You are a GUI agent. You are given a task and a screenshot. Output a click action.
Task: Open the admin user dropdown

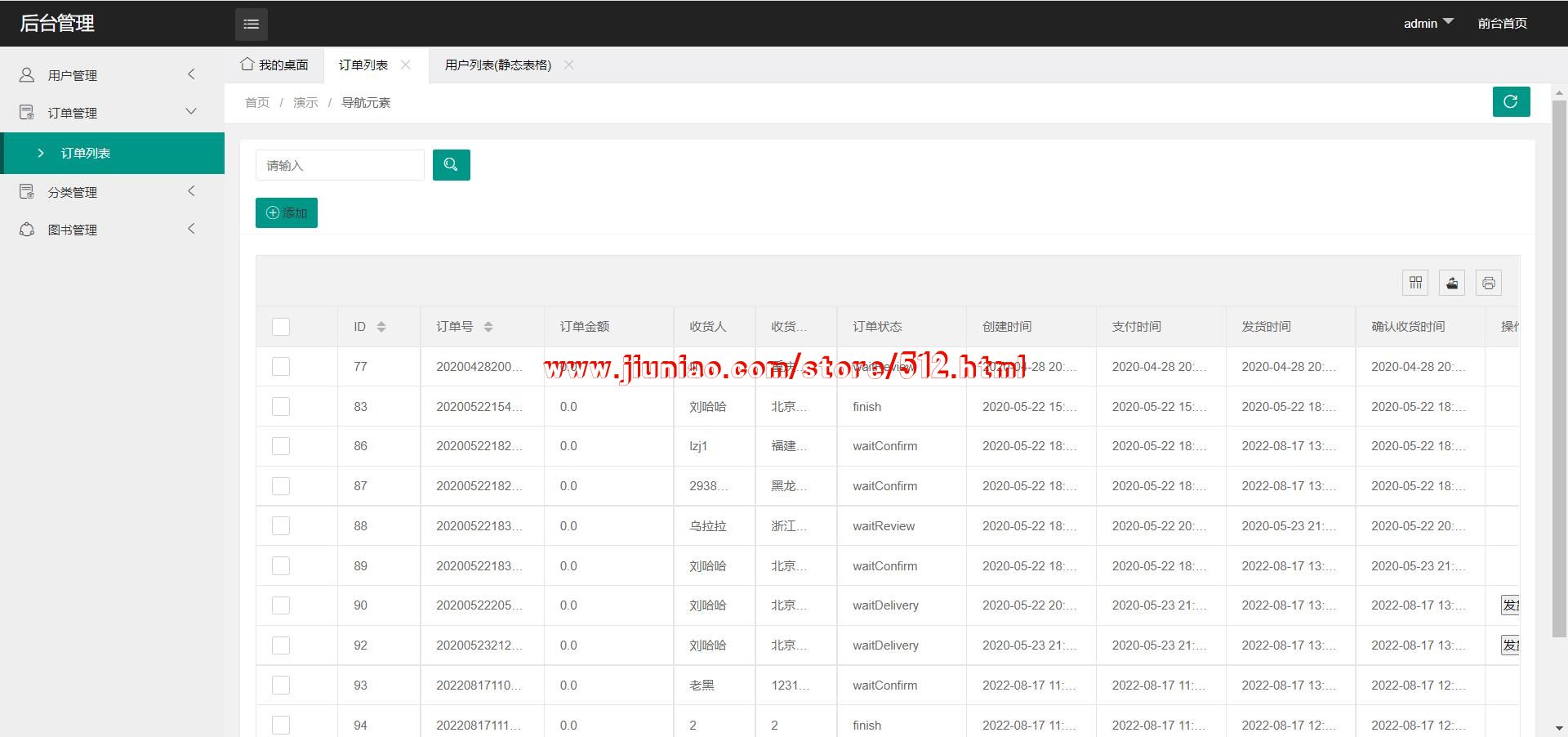point(1428,24)
